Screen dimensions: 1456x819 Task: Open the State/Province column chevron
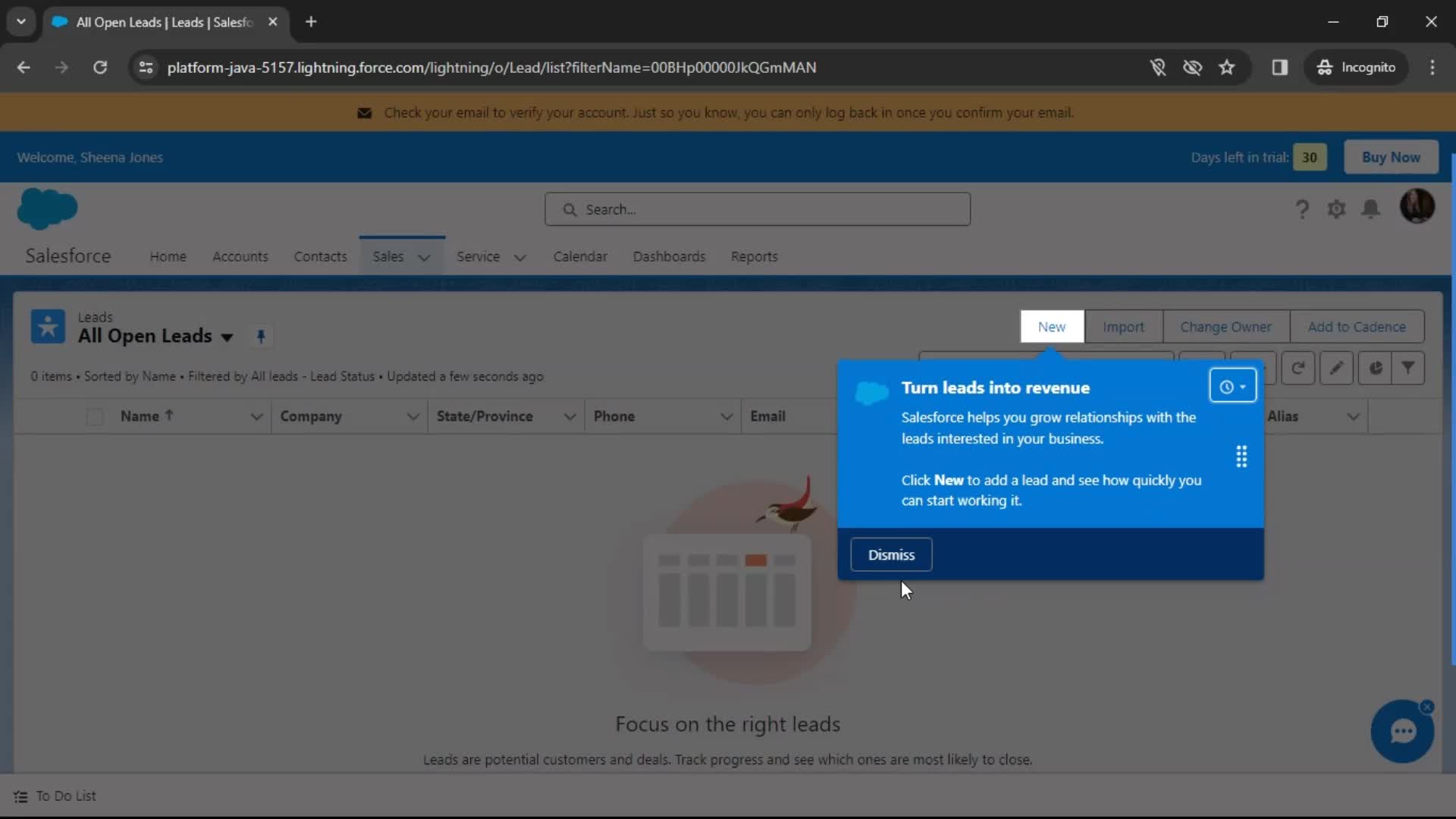pos(570,417)
